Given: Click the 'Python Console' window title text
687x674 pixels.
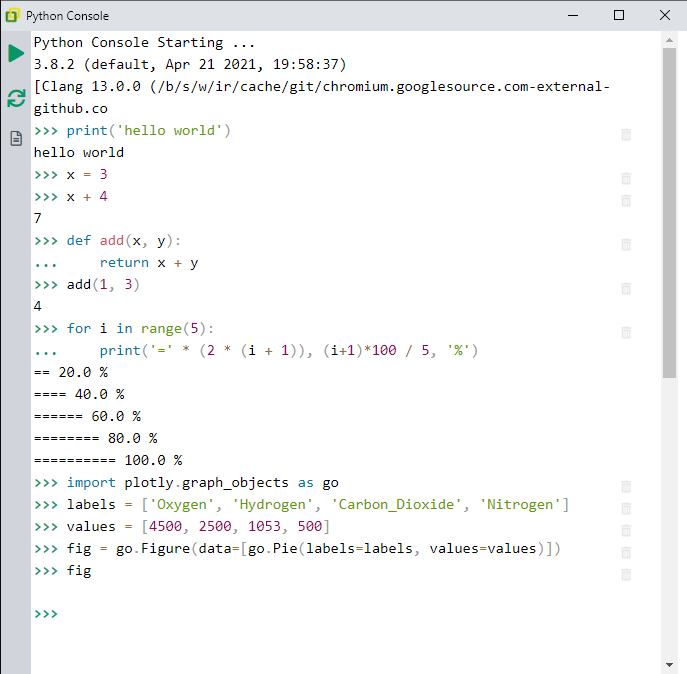Looking at the screenshot, I should tap(67, 16).
